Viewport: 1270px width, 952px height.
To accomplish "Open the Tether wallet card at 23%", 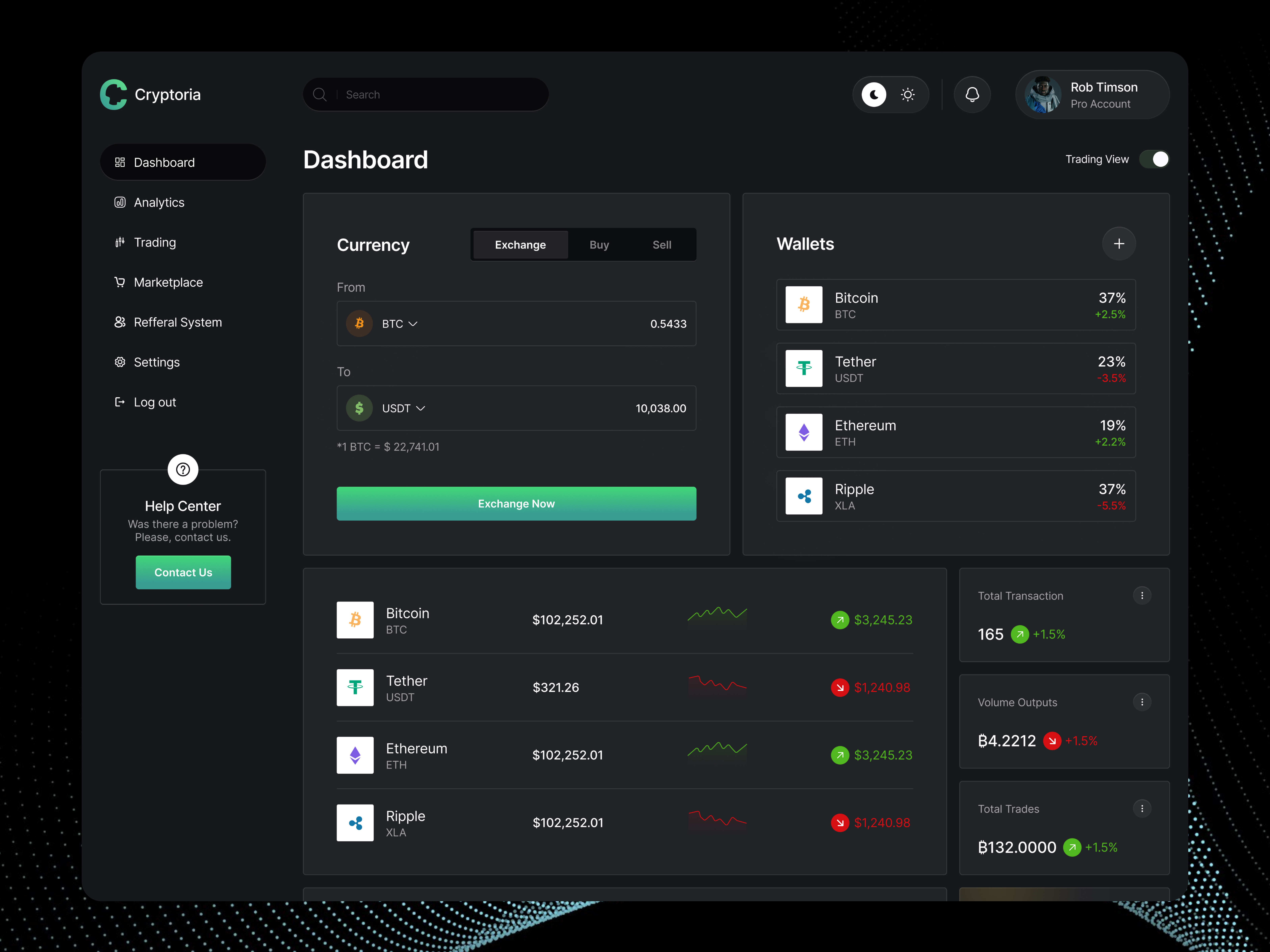I will click(956, 369).
